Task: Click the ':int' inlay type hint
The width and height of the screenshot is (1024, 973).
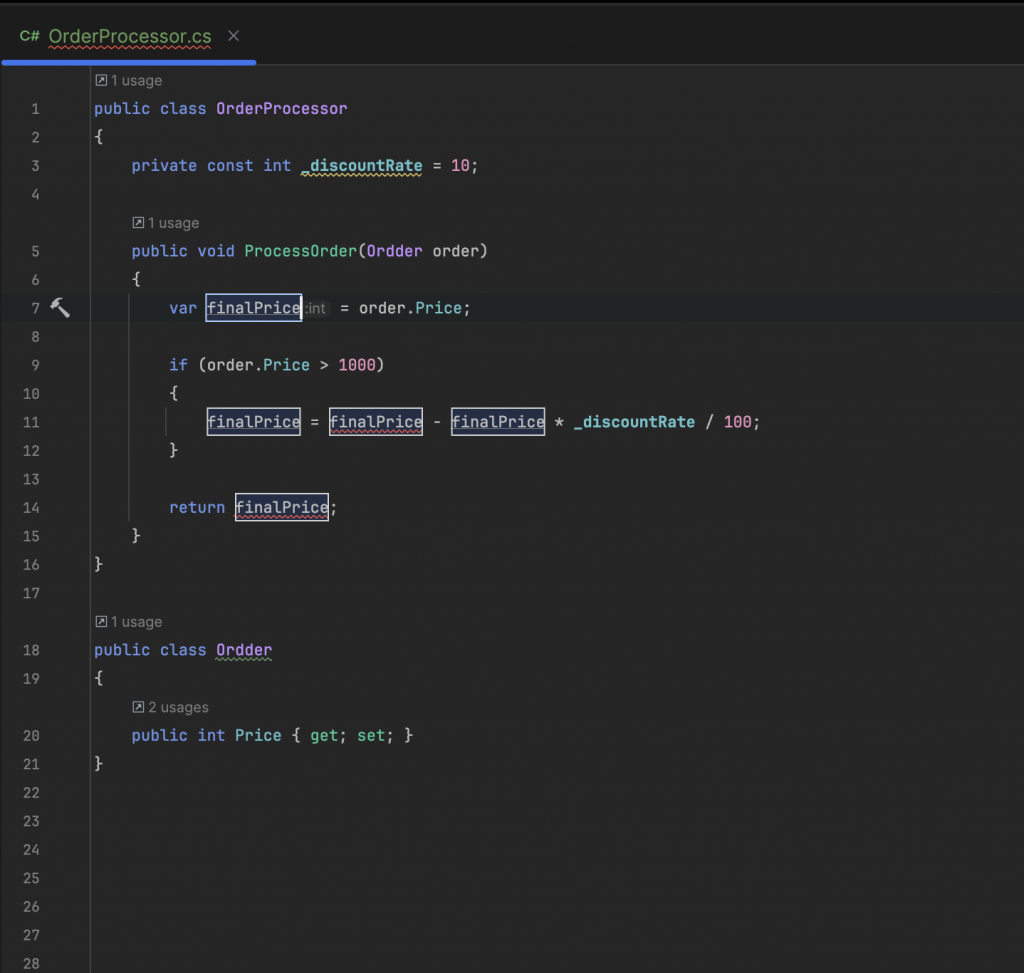Action: [x=316, y=308]
